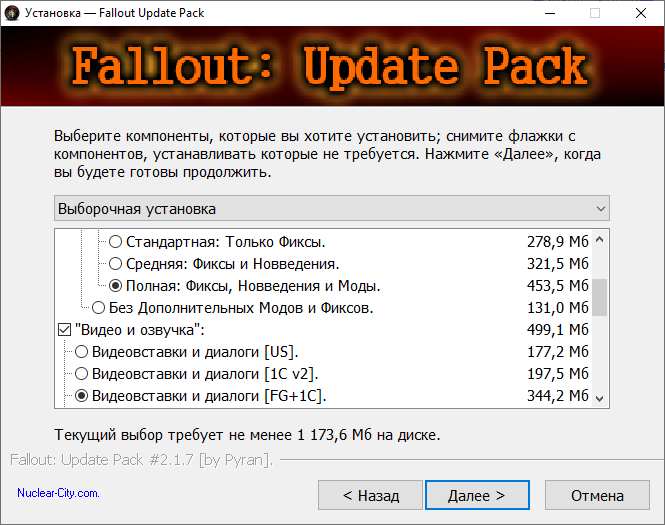Select the 'Стандартная: Только Фиксы' radio option
Image resolution: width=665 pixels, height=525 pixels.
click(x=115, y=242)
